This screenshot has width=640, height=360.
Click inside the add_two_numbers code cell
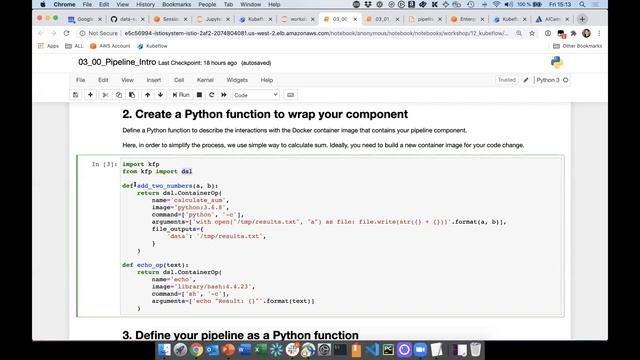341,236
